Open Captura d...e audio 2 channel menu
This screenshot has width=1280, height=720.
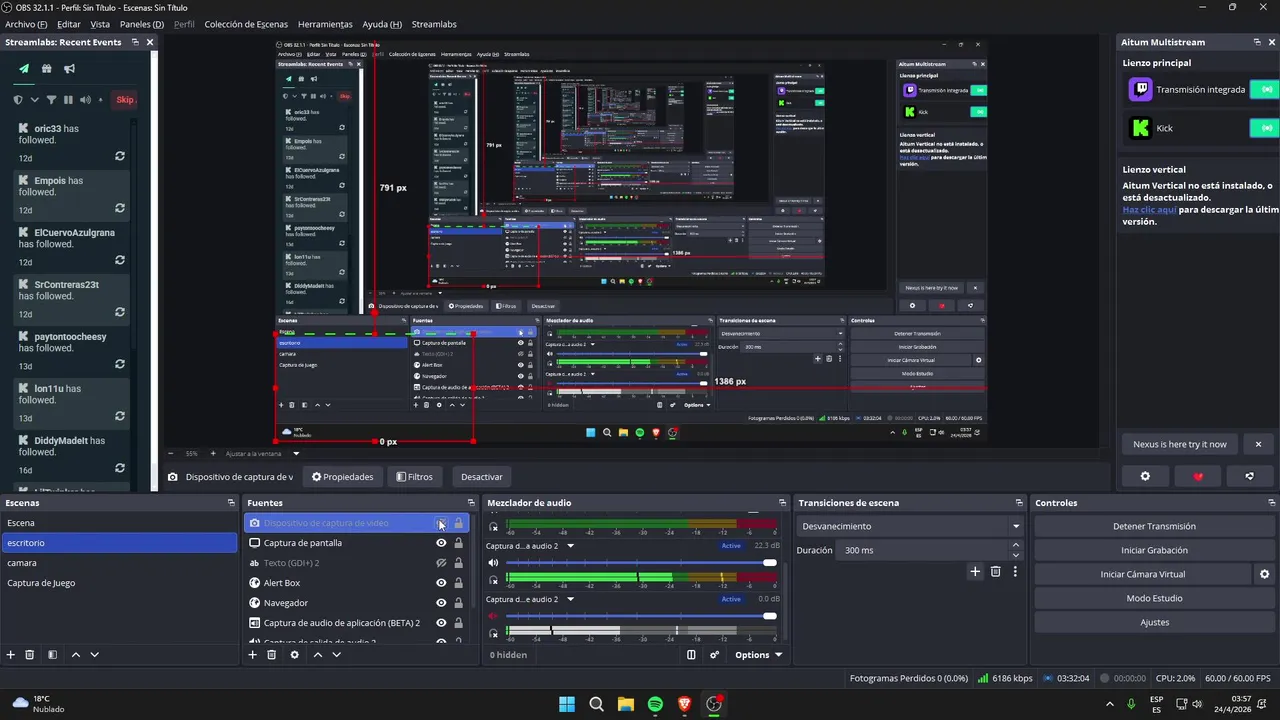571,599
